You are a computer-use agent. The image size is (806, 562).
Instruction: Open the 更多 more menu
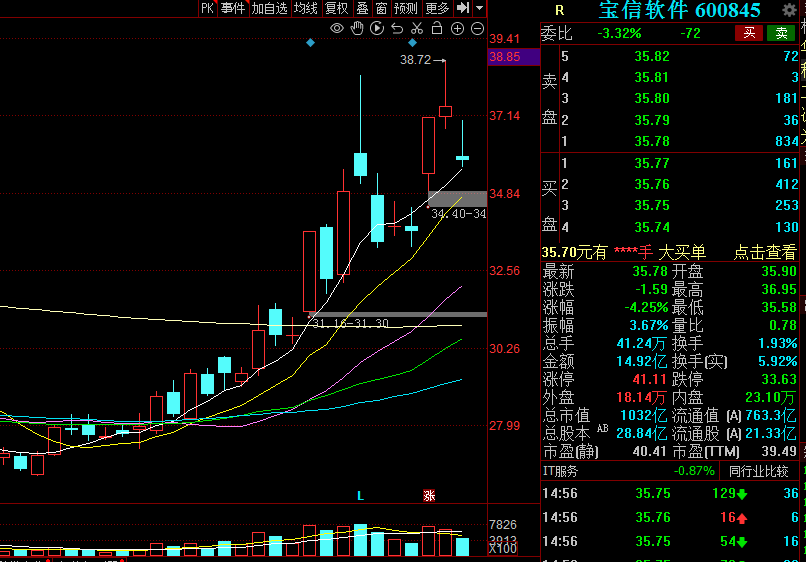pyautogui.click(x=437, y=8)
